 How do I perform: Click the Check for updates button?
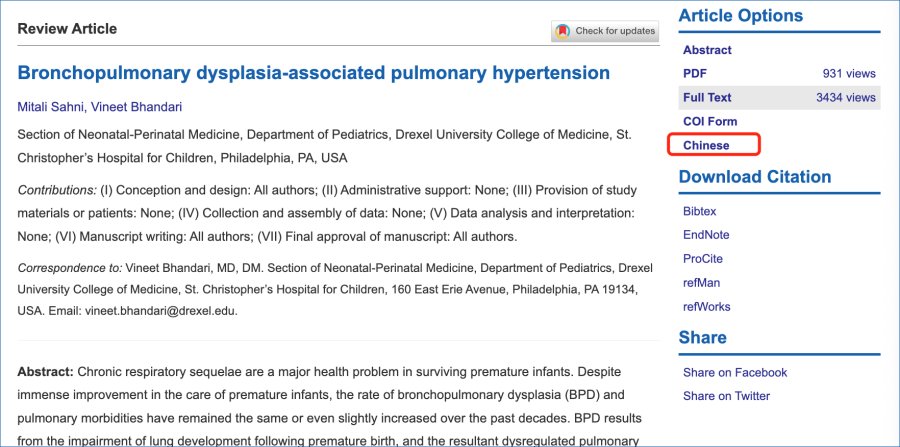tap(605, 31)
